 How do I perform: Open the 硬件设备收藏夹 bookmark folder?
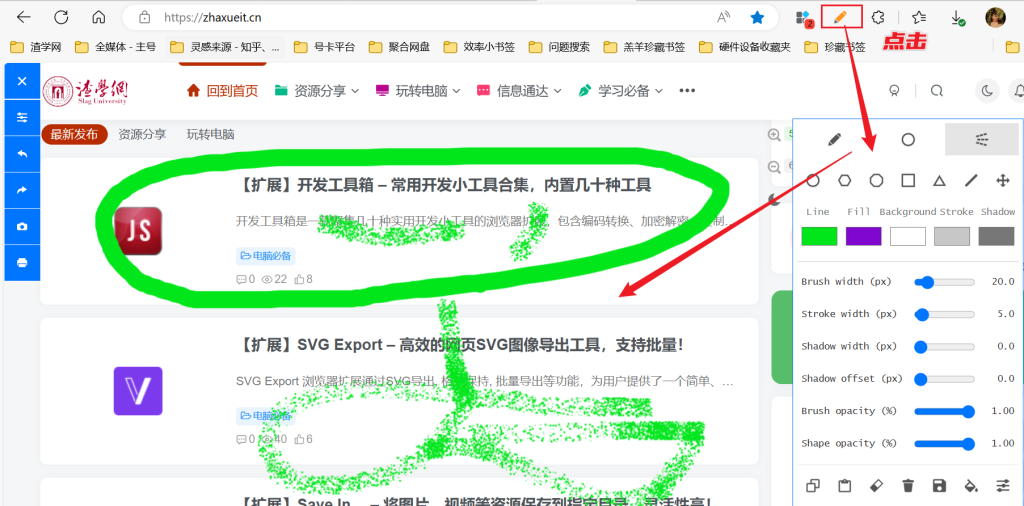[744, 47]
